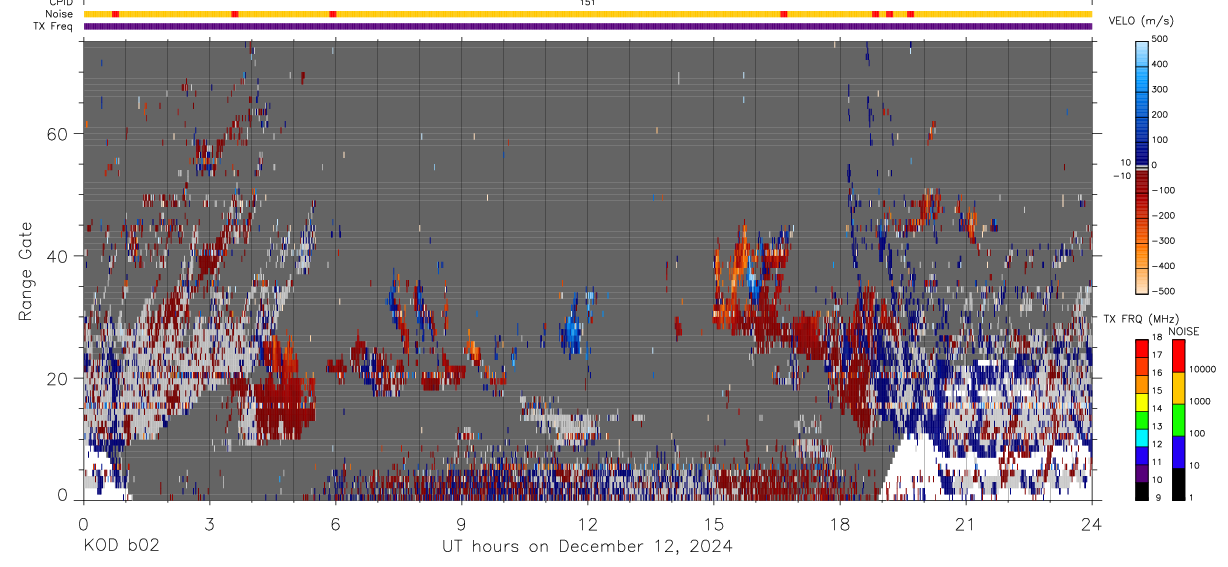
Task: Click the '10000' tick on noise legend
Action: 1203,369
